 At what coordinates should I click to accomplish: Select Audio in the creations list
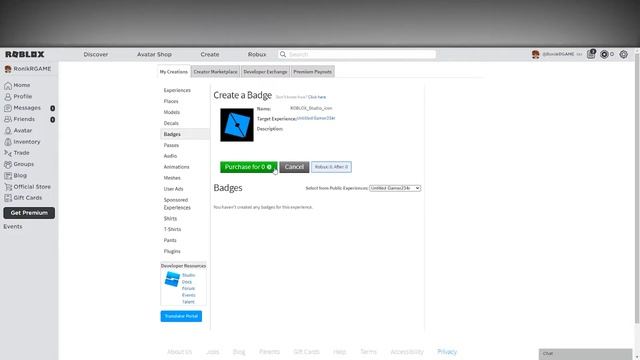170,156
